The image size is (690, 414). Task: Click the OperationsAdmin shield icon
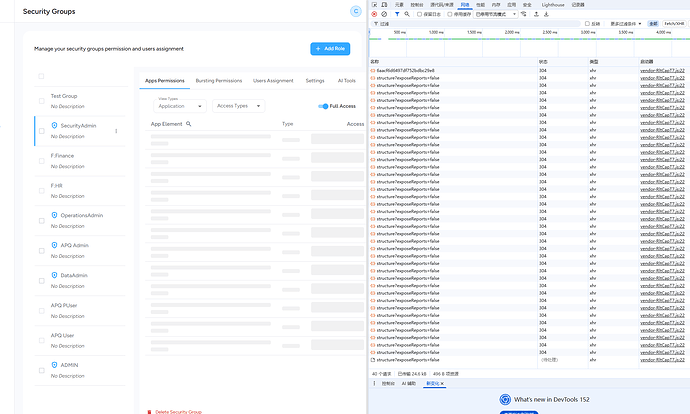[x=54, y=215]
